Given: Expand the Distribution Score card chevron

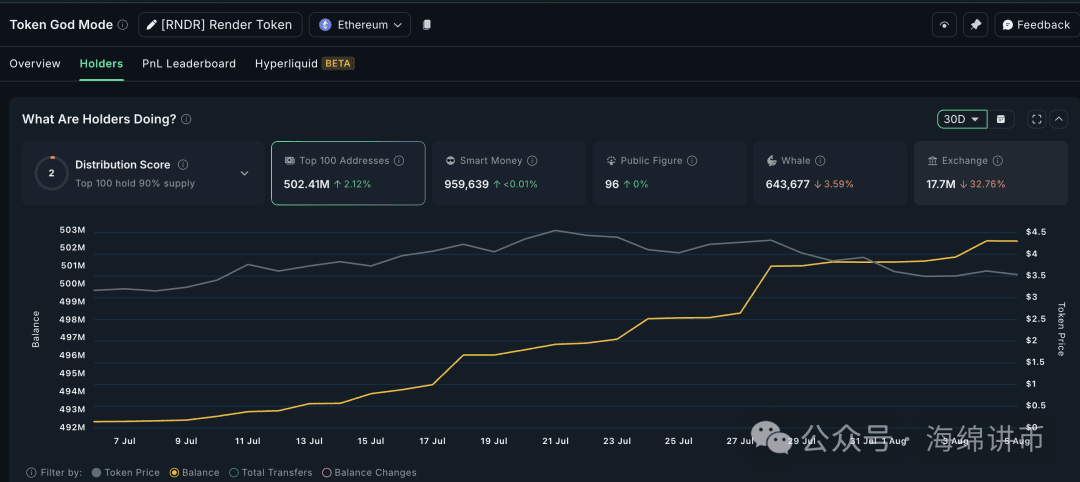Looking at the screenshot, I should click(245, 174).
